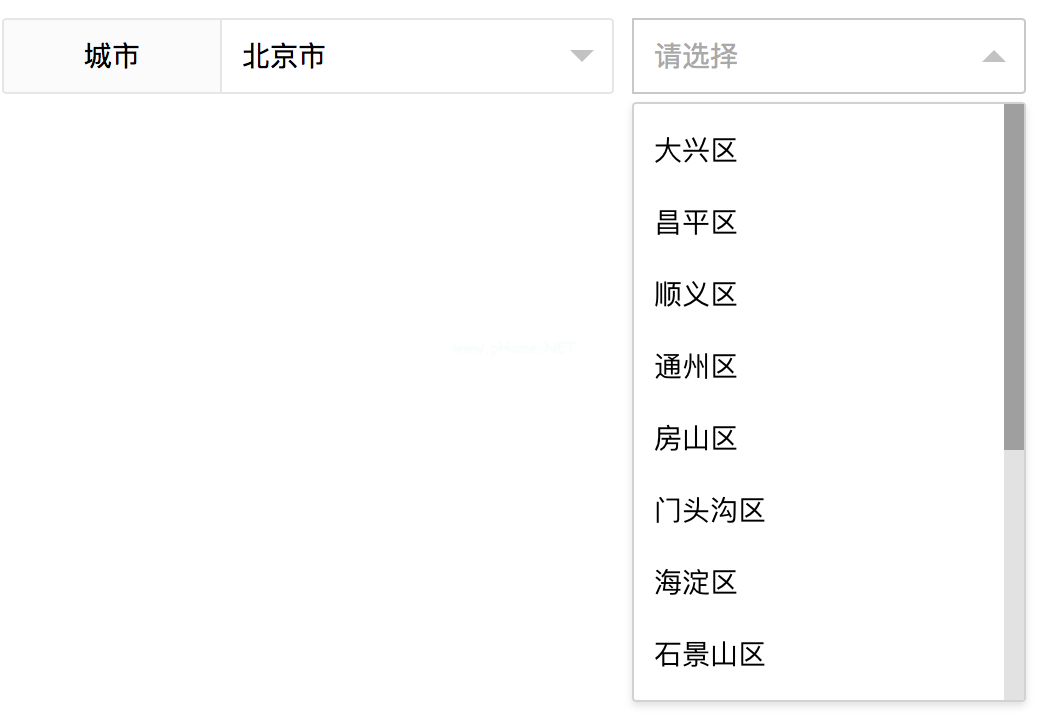Click the 城市 field label

coord(112,56)
